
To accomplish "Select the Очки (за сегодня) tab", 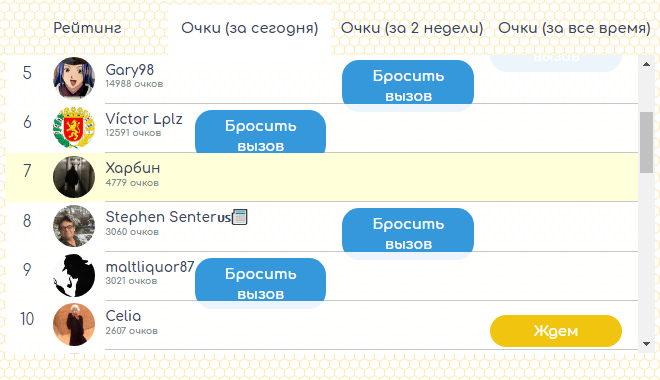I will pos(250,28).
